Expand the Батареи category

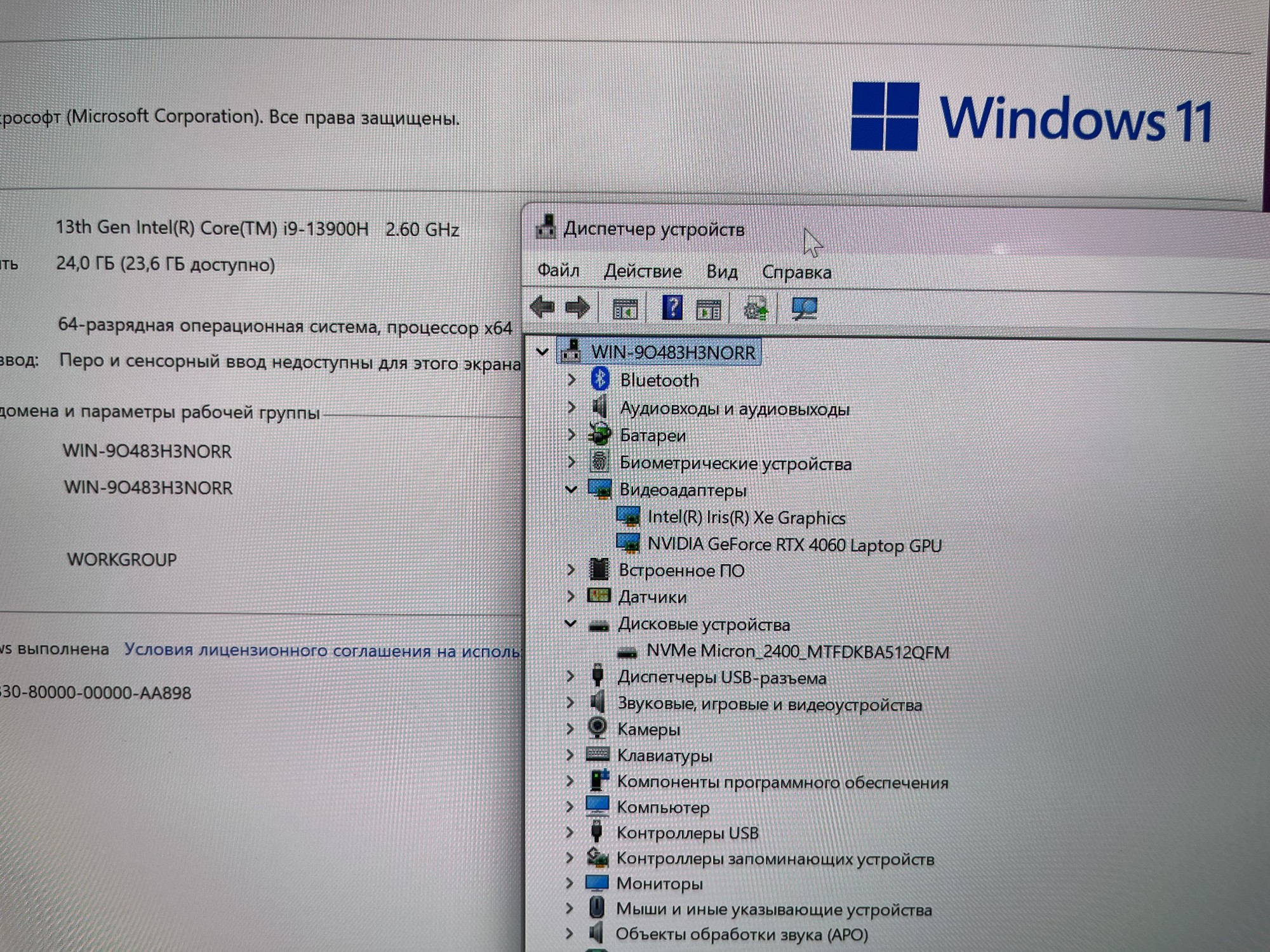click(571, 435)
